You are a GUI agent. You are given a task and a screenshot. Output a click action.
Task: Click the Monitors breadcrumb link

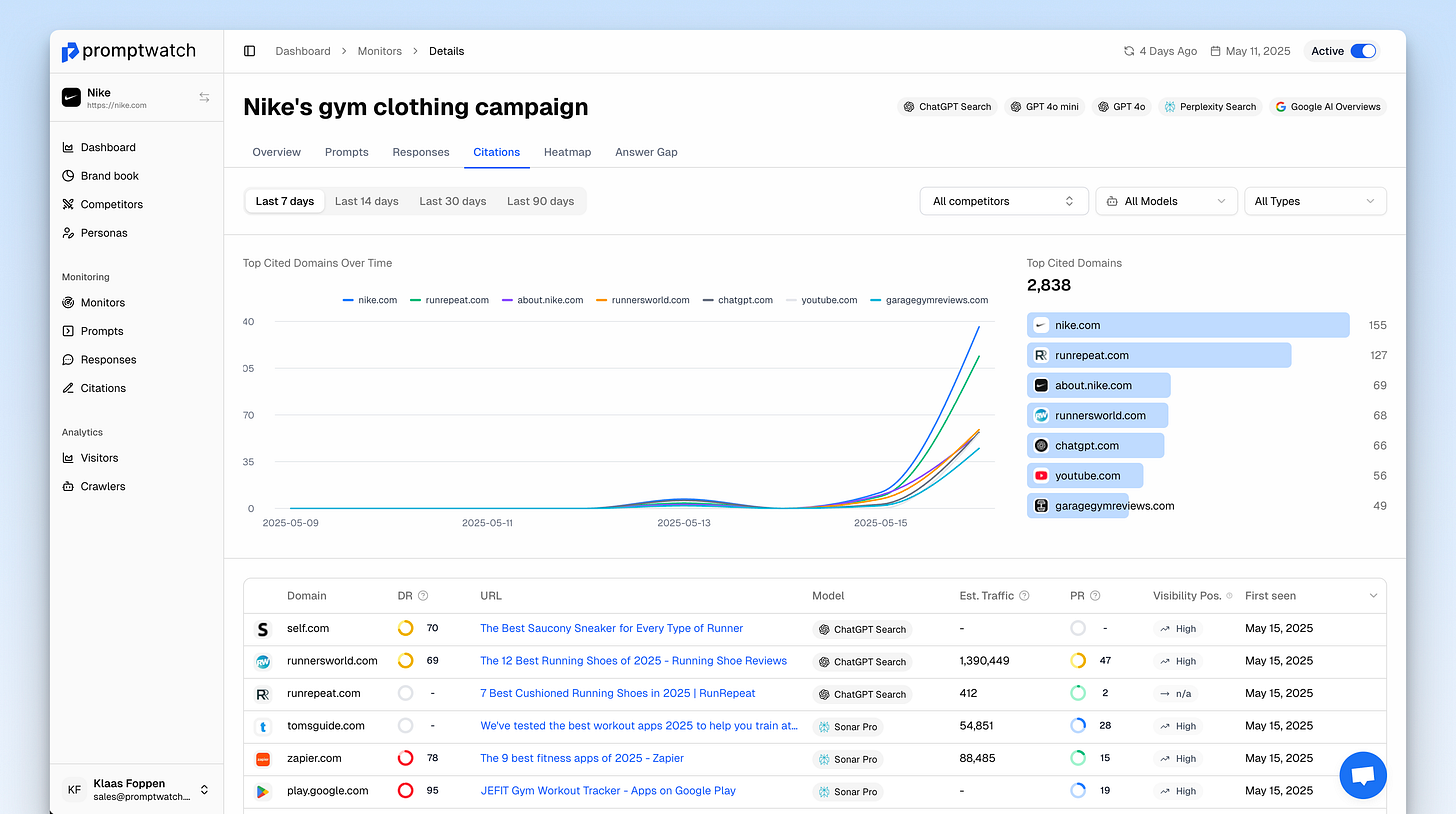pyautogui.click(x=380, y=51)
